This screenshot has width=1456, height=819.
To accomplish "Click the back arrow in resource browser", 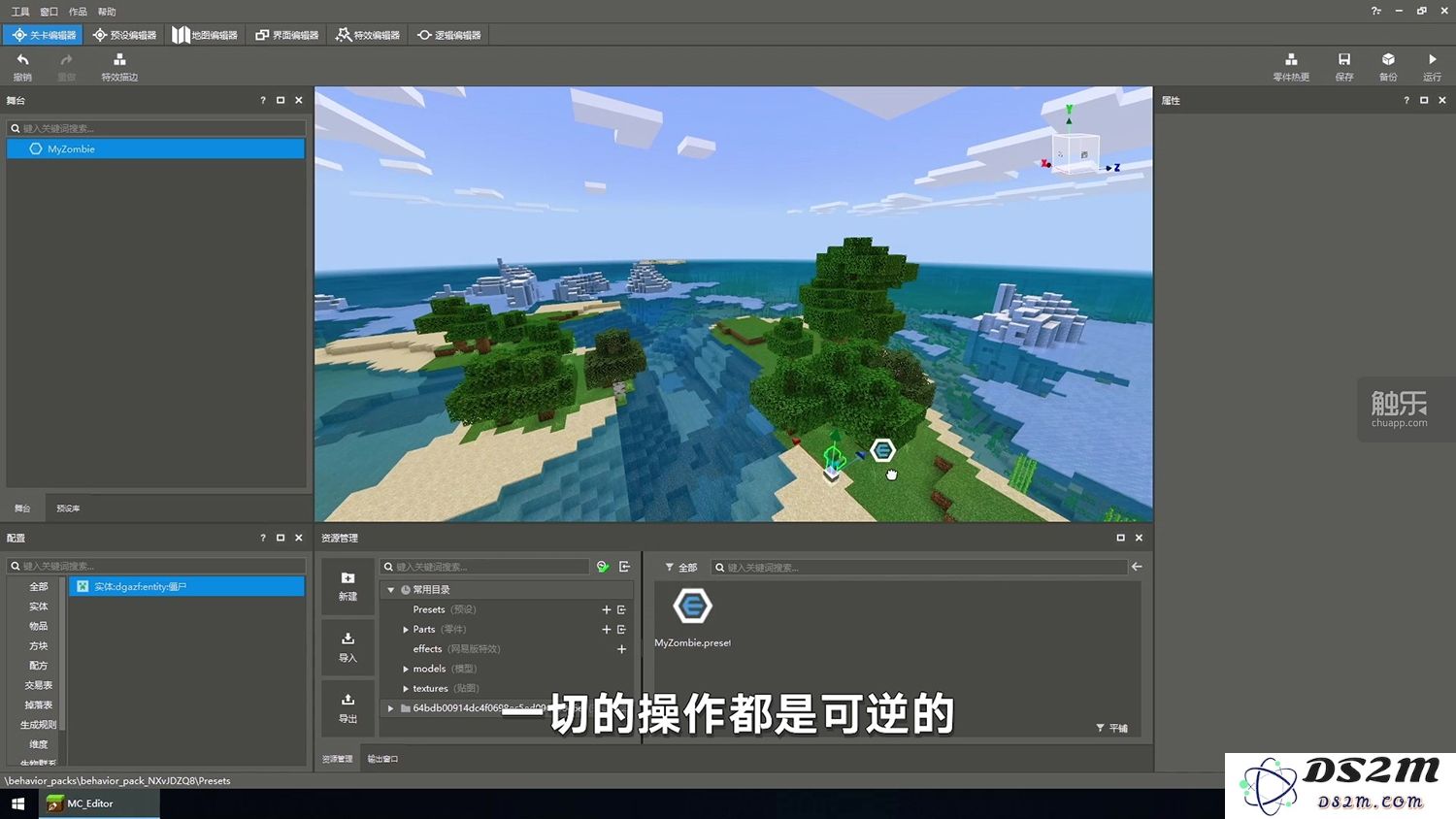I will pyautogui.click(x=1137, y=567).
